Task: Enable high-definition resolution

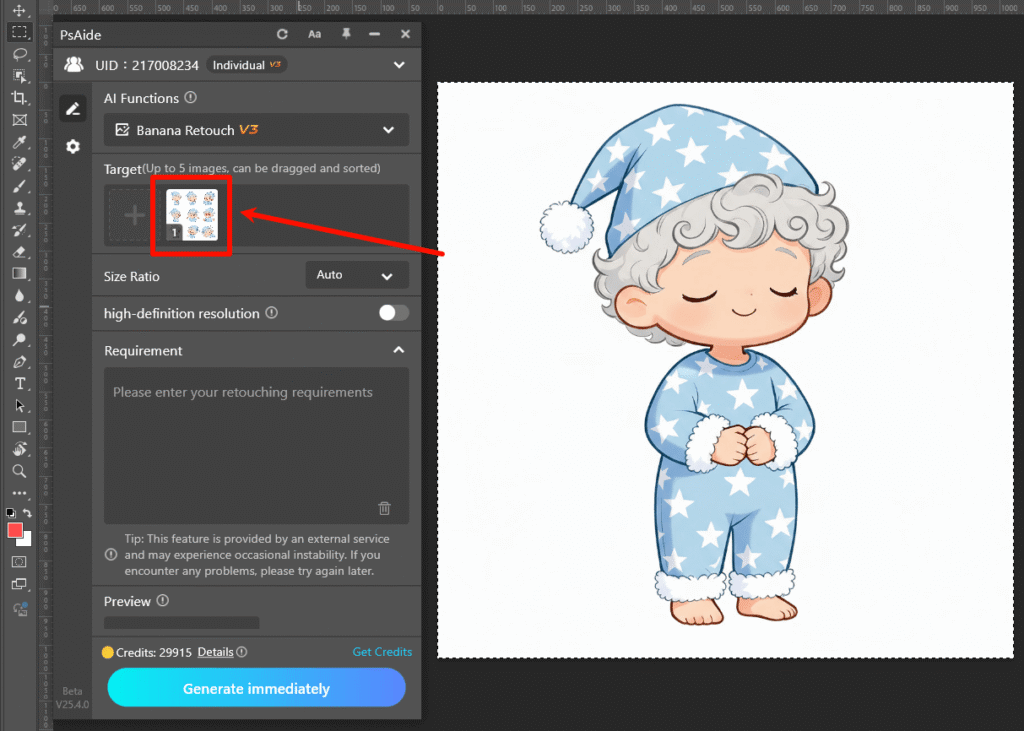Action: pyautogui.click(x=393, y=312)
